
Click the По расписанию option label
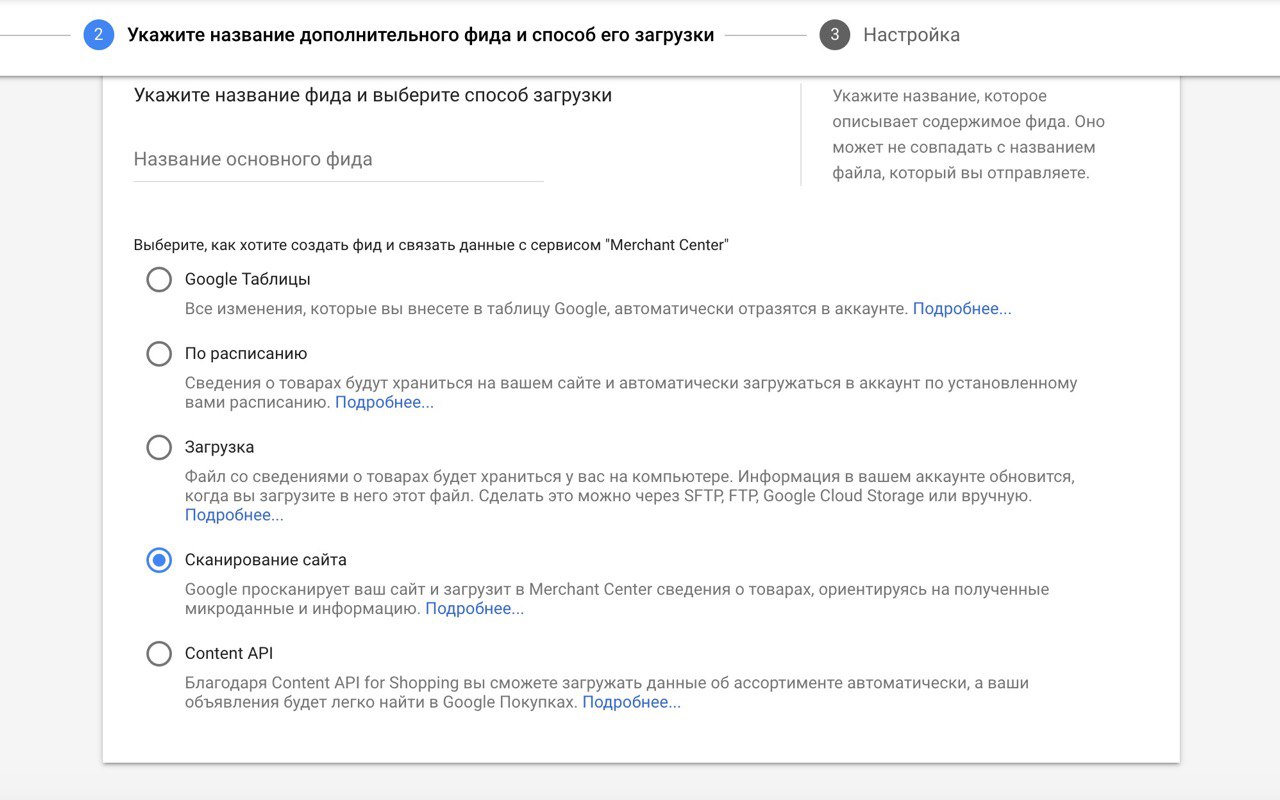click(x=246, y=353)
